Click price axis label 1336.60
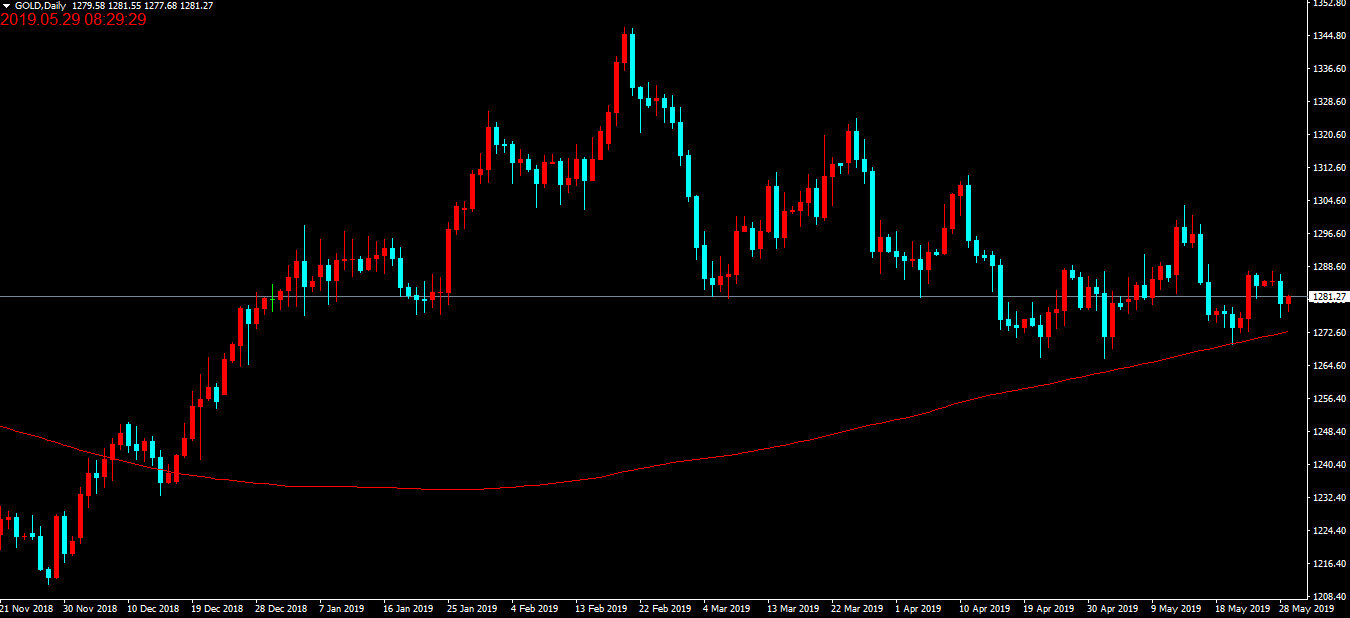The width and height of the screenshot is (1350, 618). [x=1330, y=69]
